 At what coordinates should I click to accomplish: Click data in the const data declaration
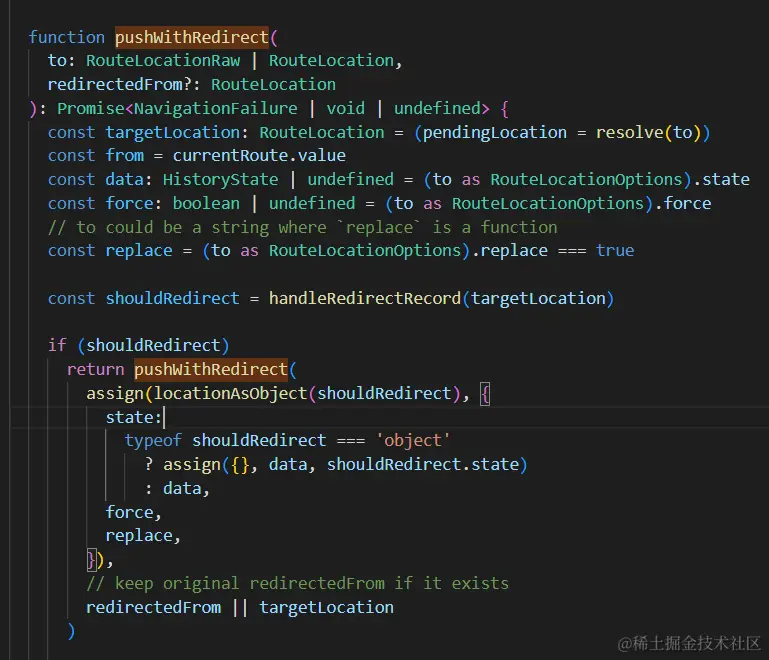pyautogui.click(x=125, y=179)
